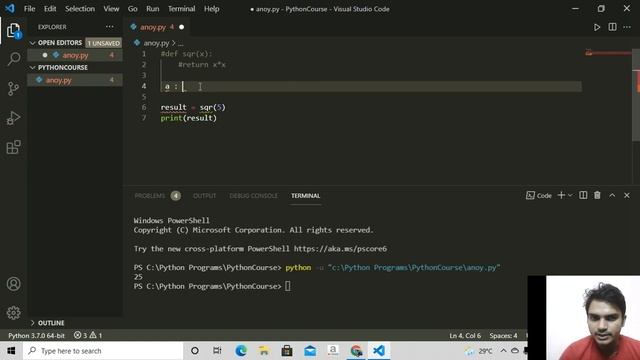The image size is (640, 360).
Task: Open the Run and Debug view
Action: click(x=13, y=118)
